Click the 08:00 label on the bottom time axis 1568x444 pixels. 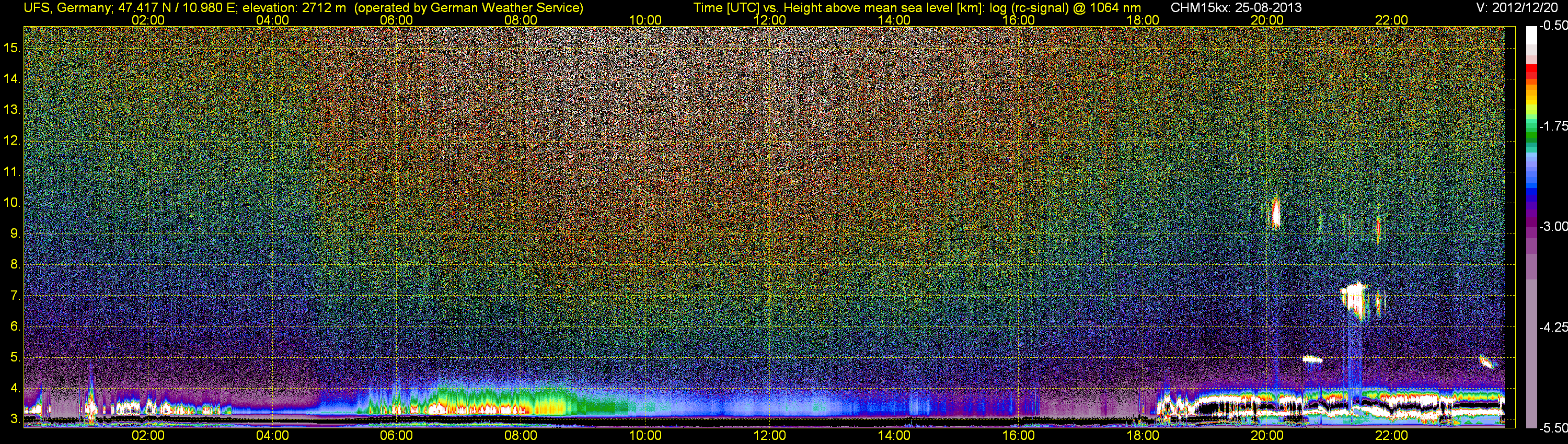[x=521, y=436]
